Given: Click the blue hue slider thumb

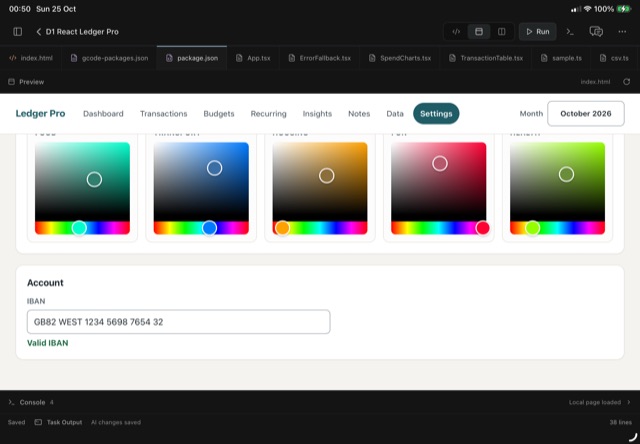Looking at the screenshot, I should point(209,228).
